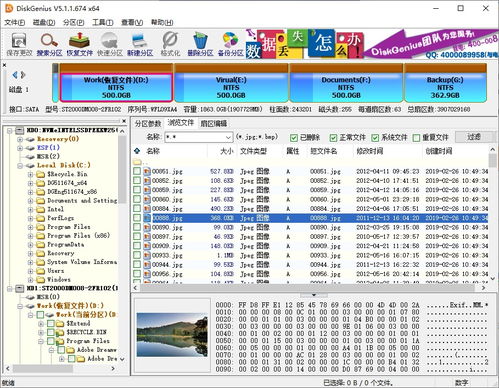Select file row 00944.jpg

(310, 265)
